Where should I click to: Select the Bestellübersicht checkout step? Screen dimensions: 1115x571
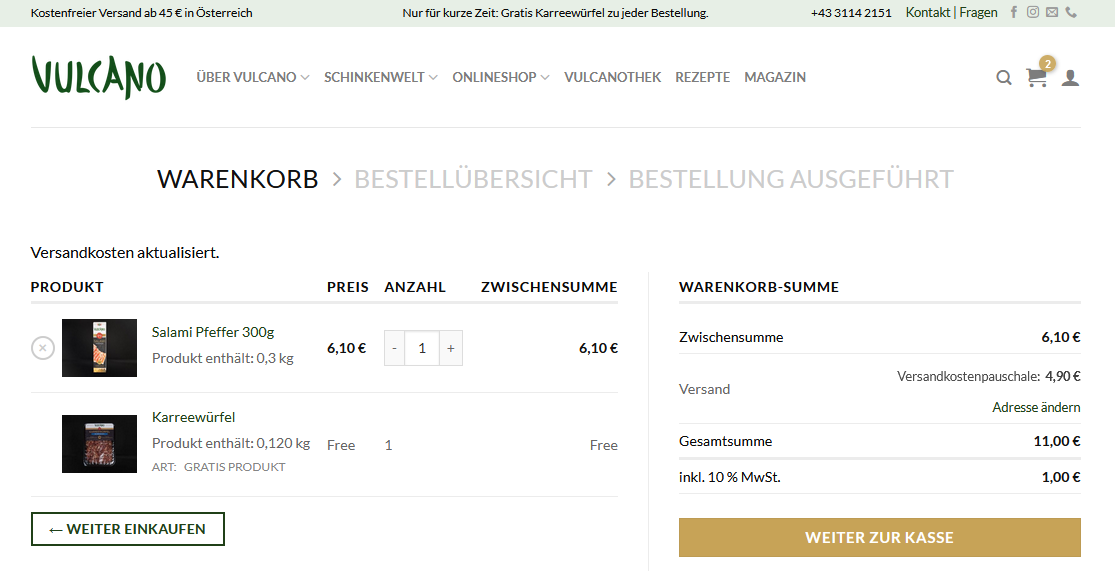[x=473, y=179]
